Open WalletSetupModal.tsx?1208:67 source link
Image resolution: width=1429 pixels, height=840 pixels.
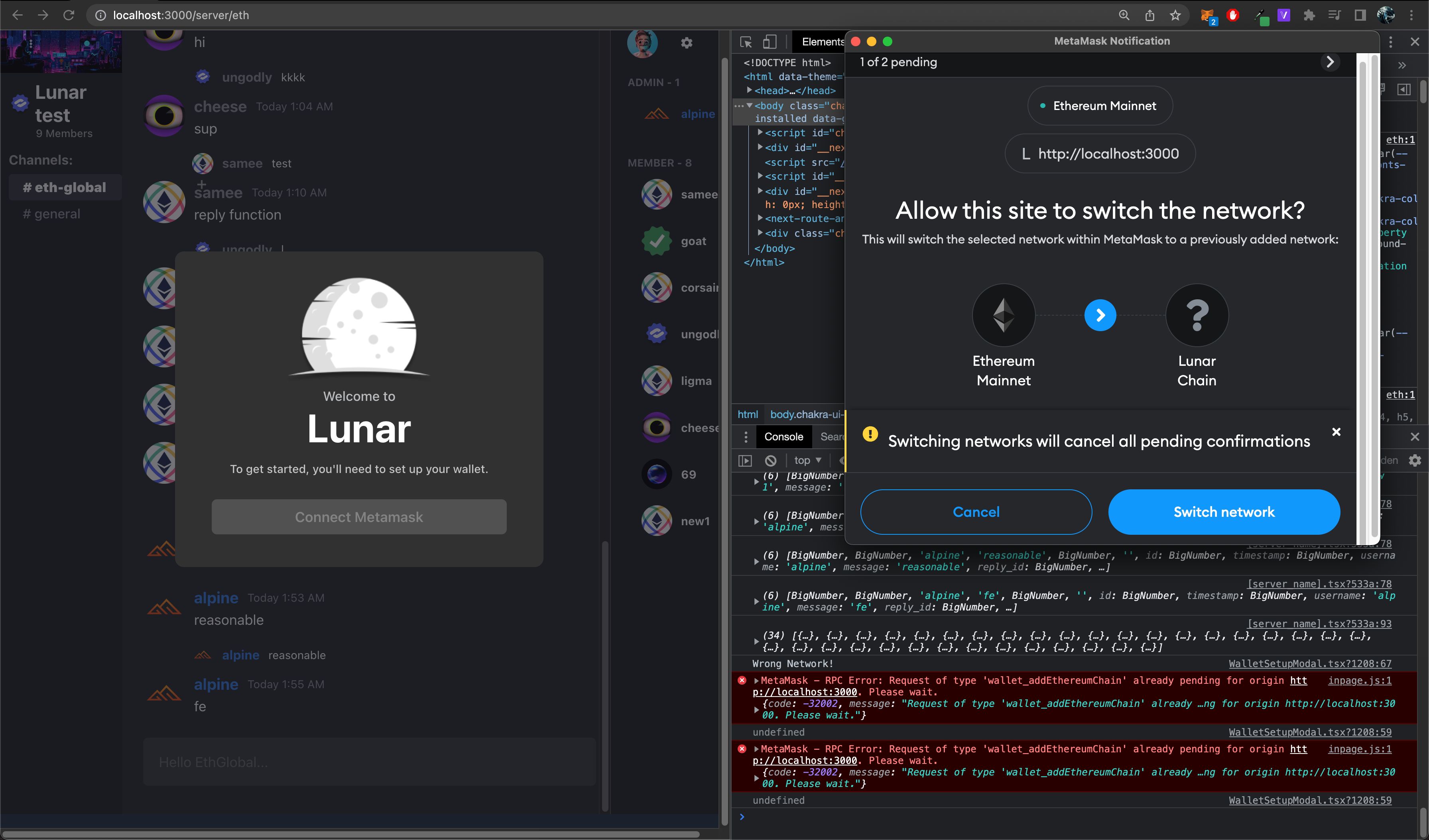click(1310, 663)
